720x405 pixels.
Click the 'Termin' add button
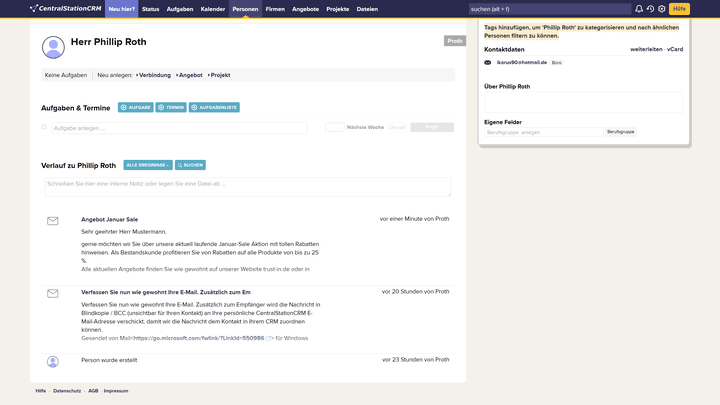171,107
